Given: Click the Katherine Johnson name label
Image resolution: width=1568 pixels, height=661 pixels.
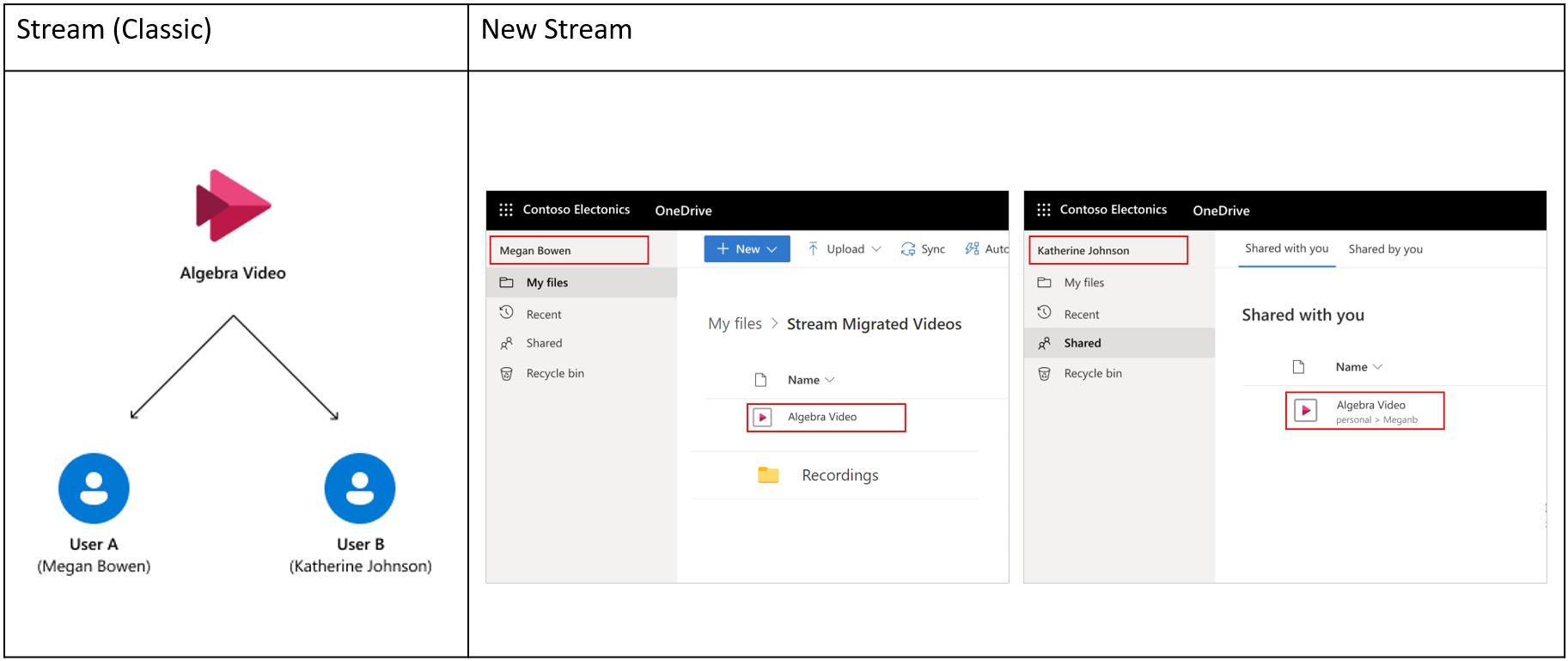Looking at the screenshot, I should pos(1083,251).
